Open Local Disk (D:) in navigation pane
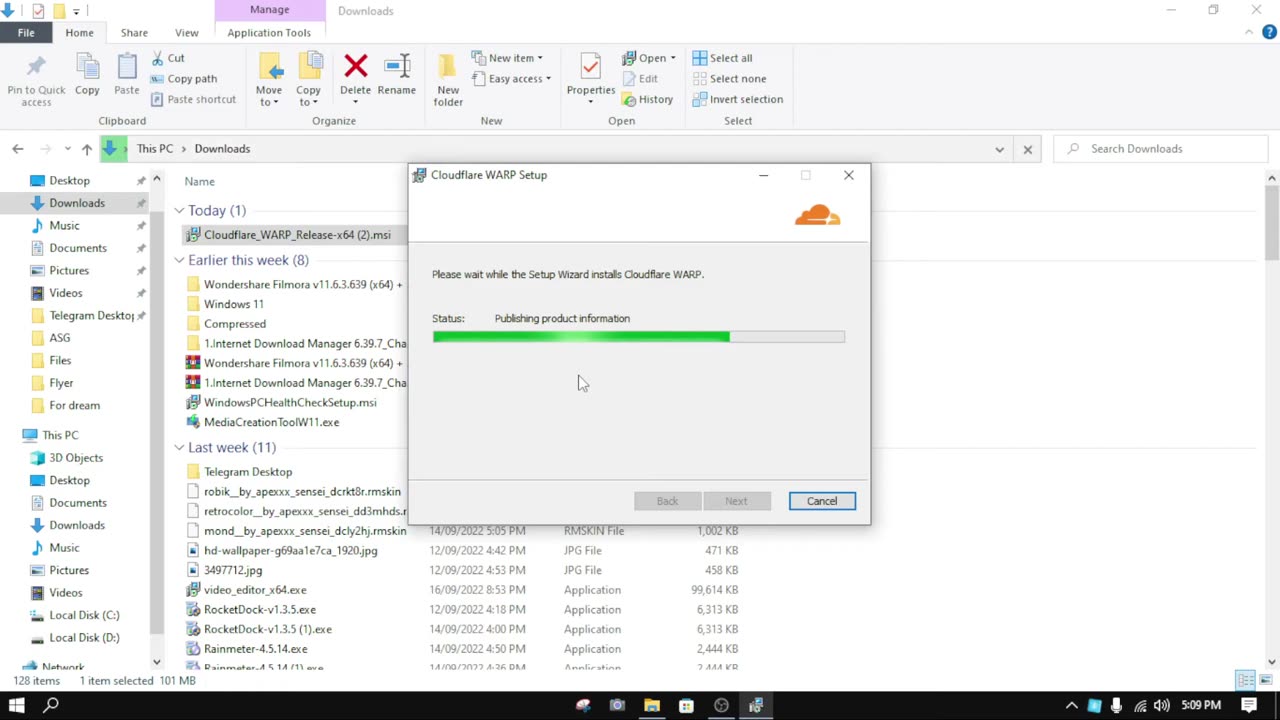The width and height of the screenshot is (1280, 720). [x=84, y=637]
